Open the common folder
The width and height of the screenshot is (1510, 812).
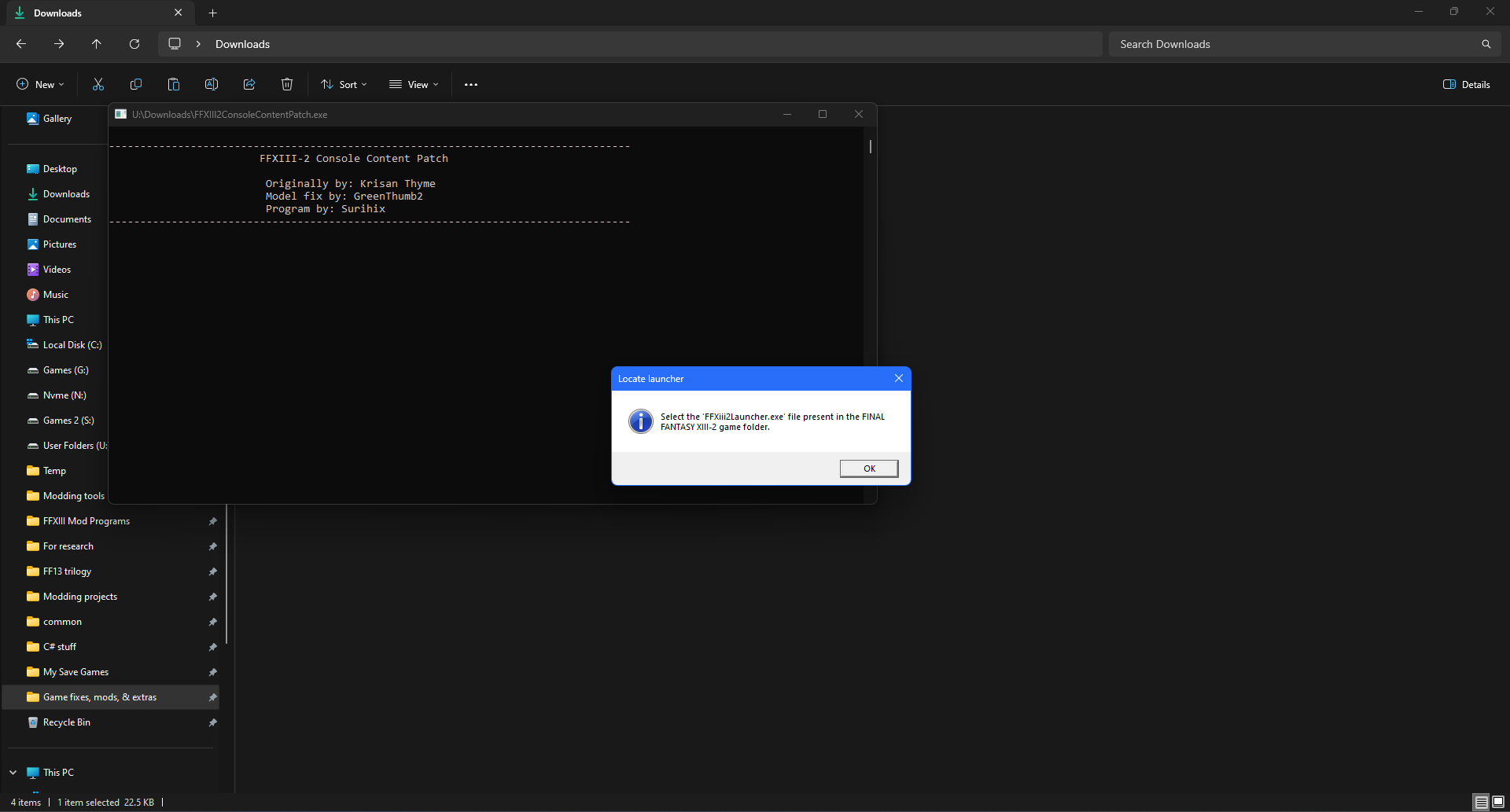pyautogui.click(x=62, y=622)
